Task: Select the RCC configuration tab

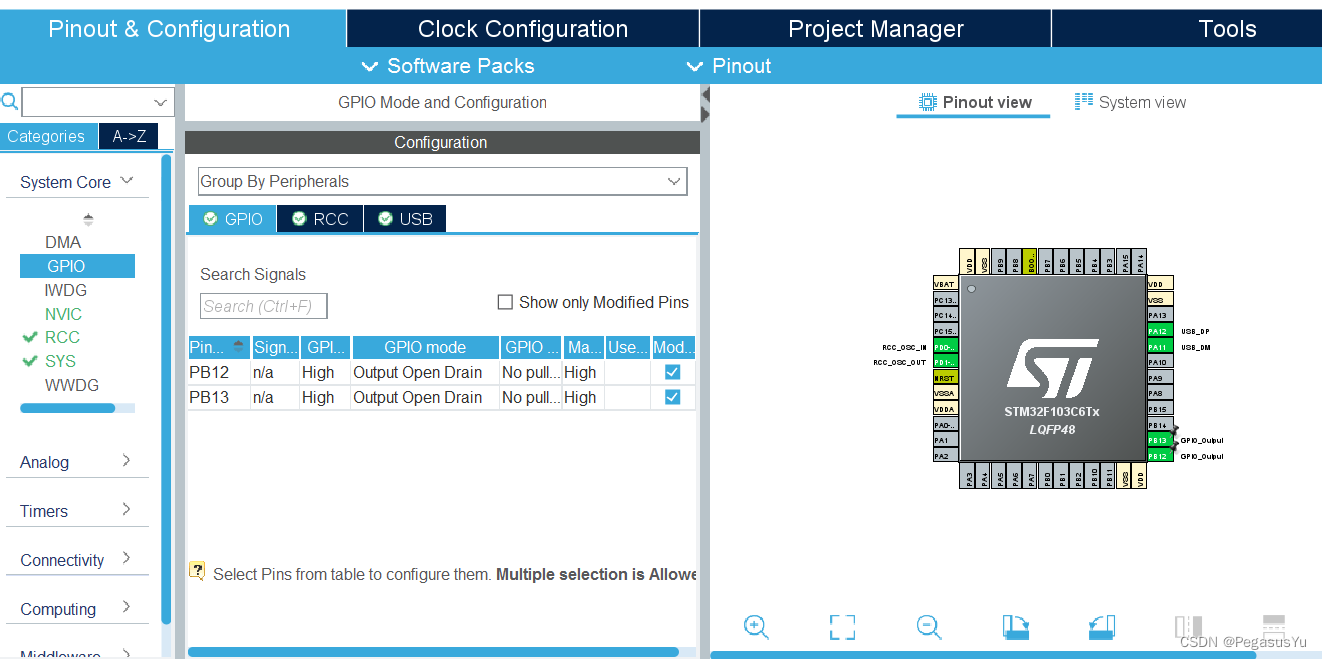Action: (x=320, y=218)
